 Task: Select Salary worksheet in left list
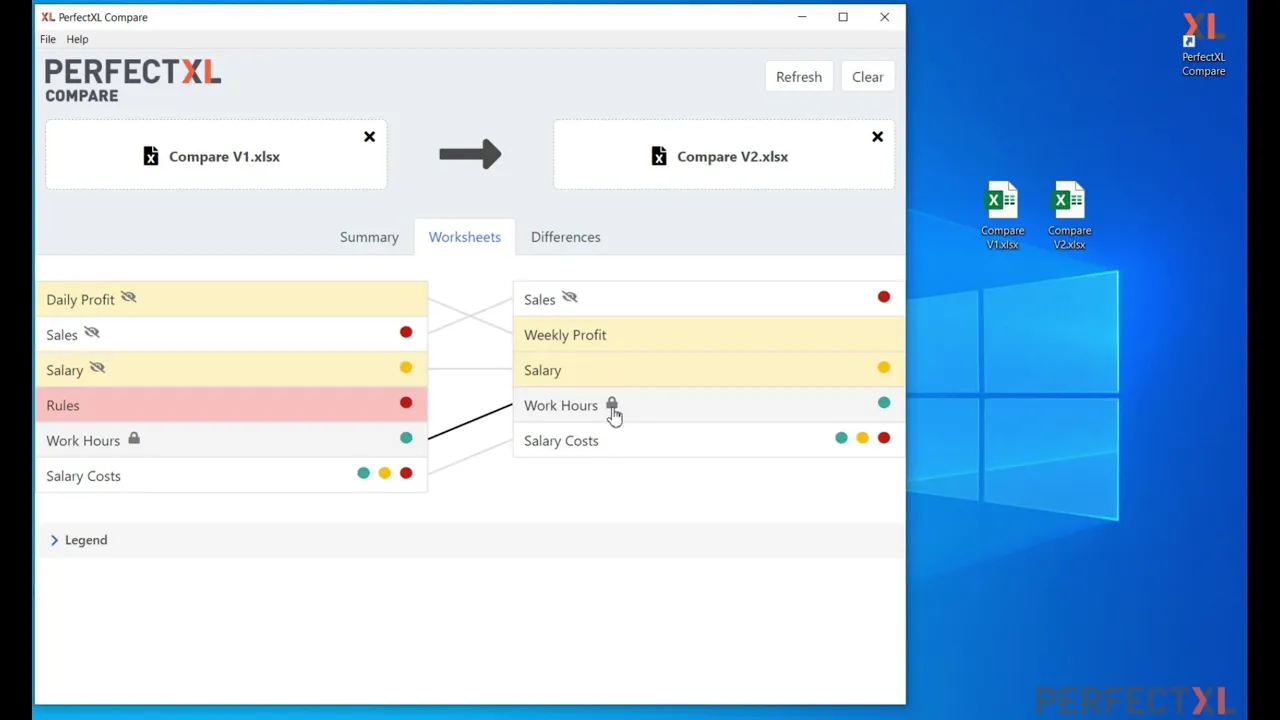click(231, 369)
